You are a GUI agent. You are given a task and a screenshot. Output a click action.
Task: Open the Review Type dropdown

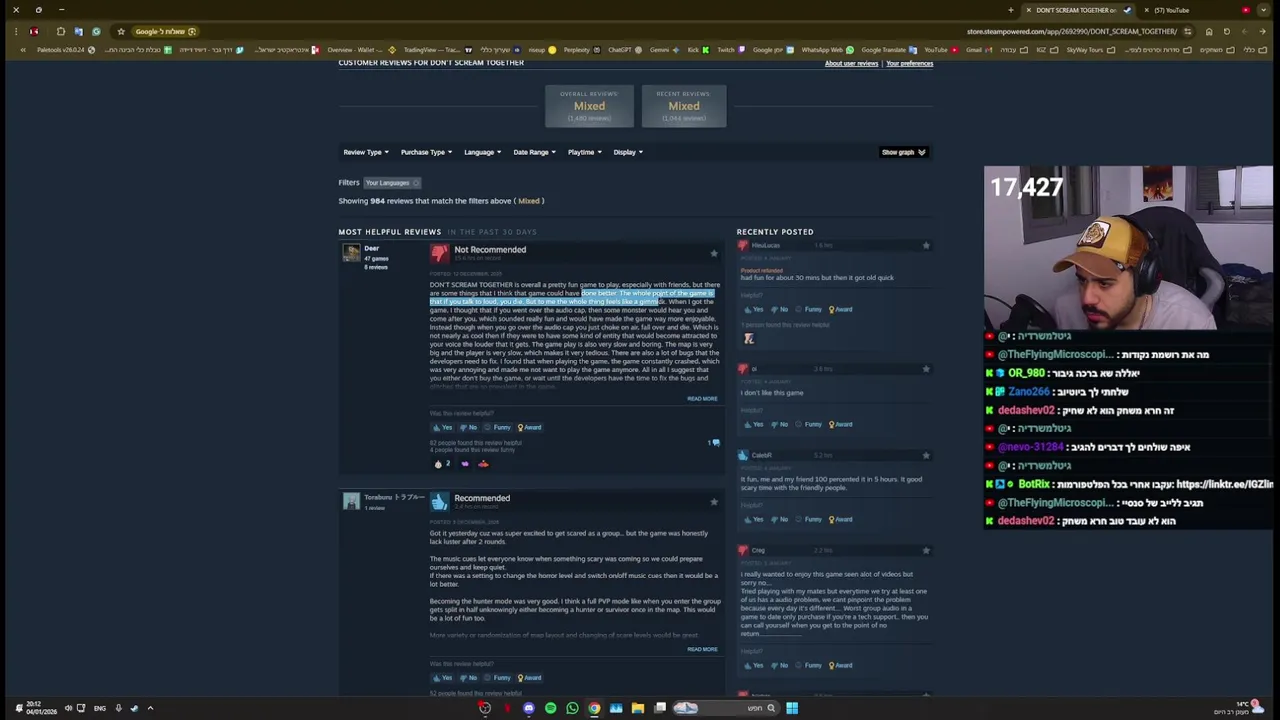[366, 152]
